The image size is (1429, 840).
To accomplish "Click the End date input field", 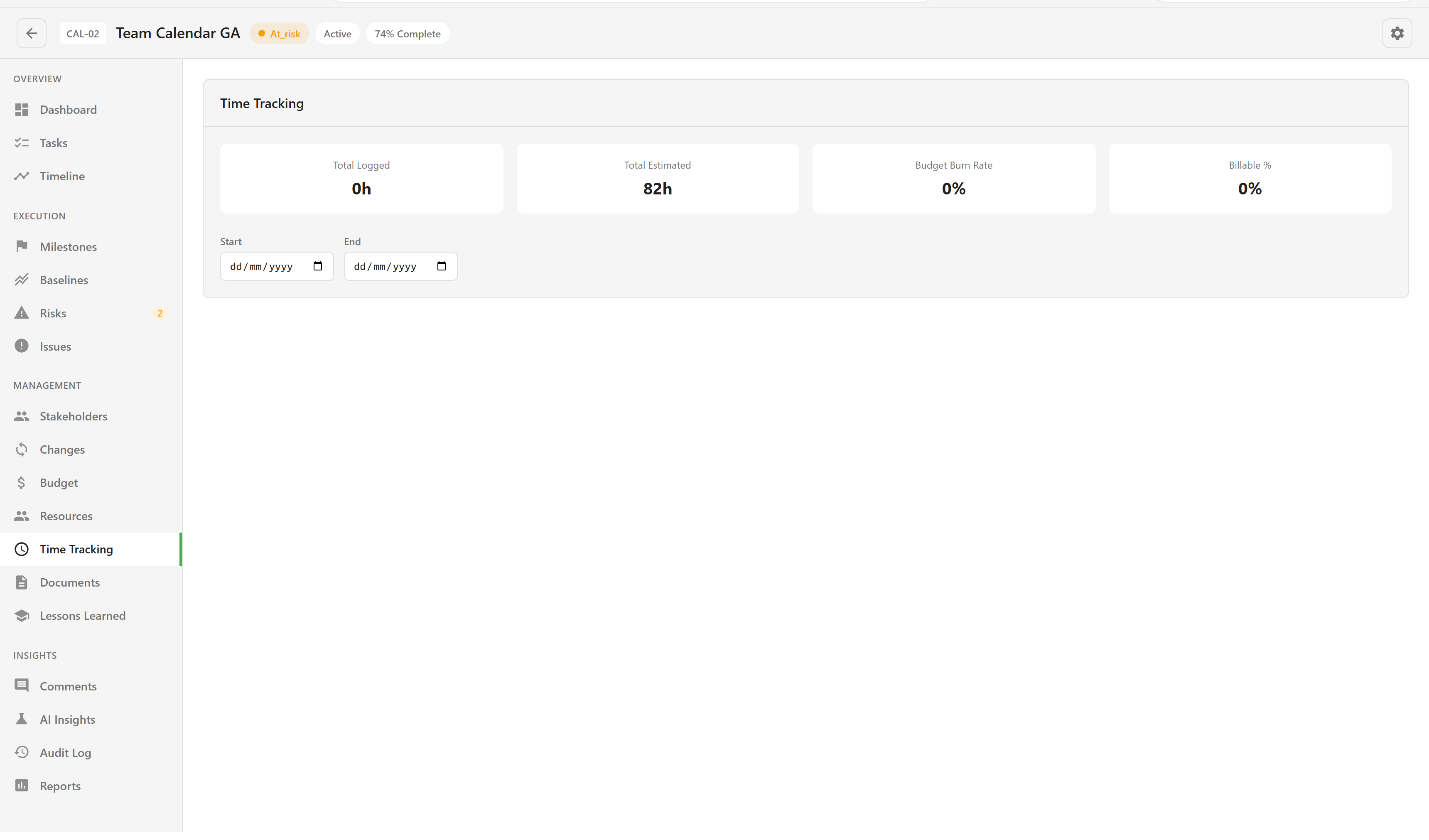I will click(400, 267).
